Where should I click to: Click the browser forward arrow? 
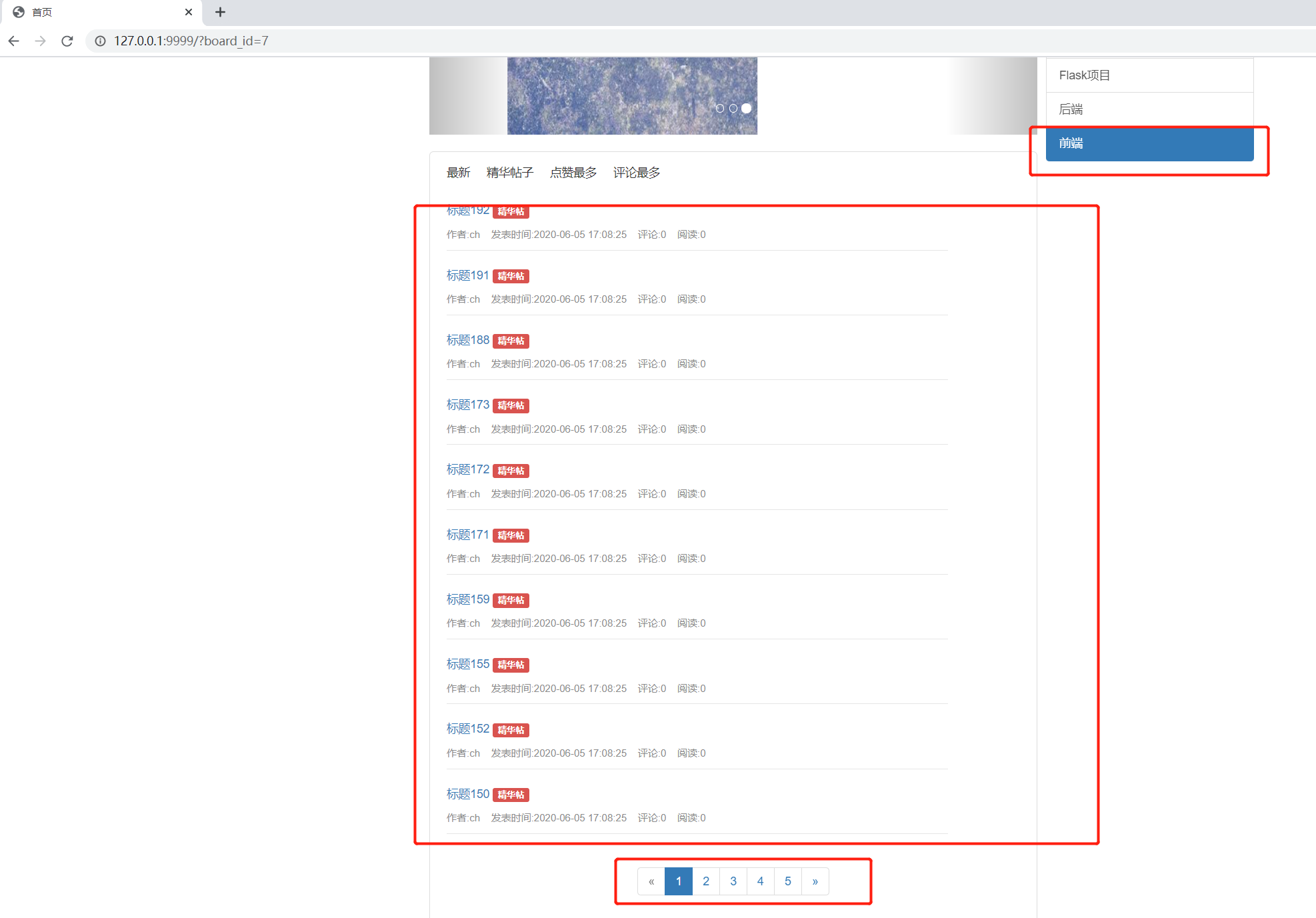(40, 41)
